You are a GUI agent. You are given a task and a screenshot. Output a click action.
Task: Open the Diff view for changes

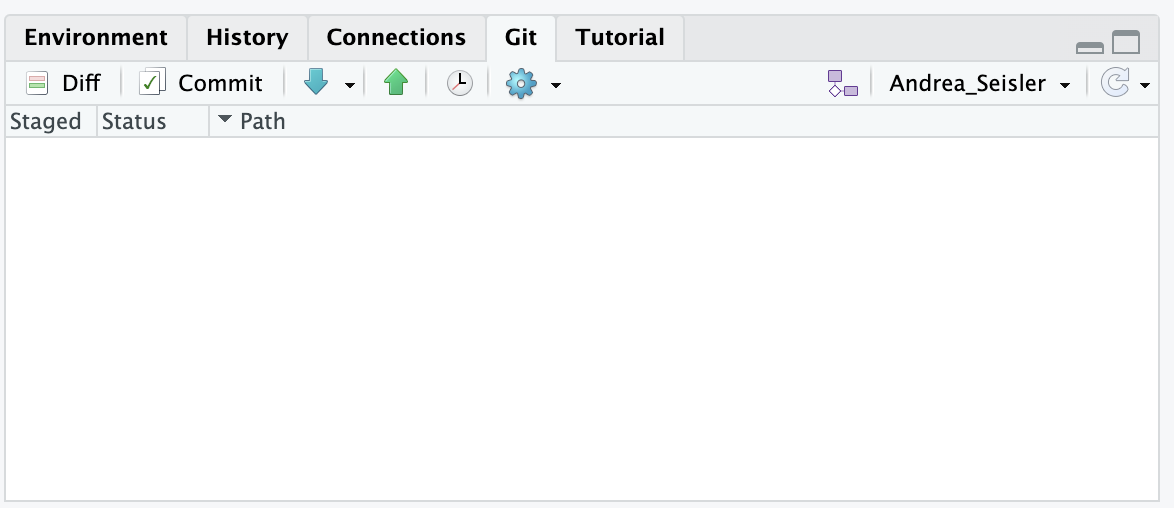(x=64, y=83)
